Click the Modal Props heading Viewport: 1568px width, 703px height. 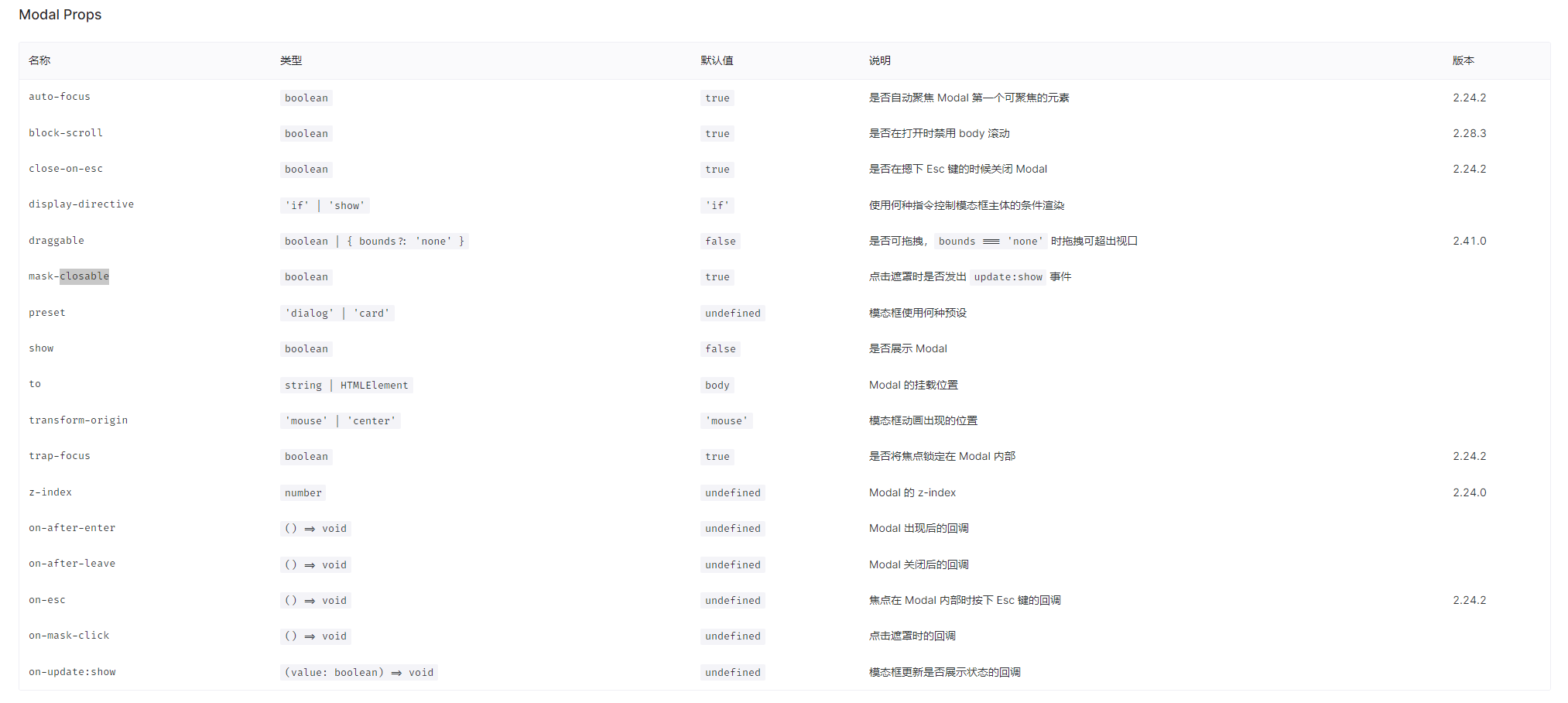point(60,14)
